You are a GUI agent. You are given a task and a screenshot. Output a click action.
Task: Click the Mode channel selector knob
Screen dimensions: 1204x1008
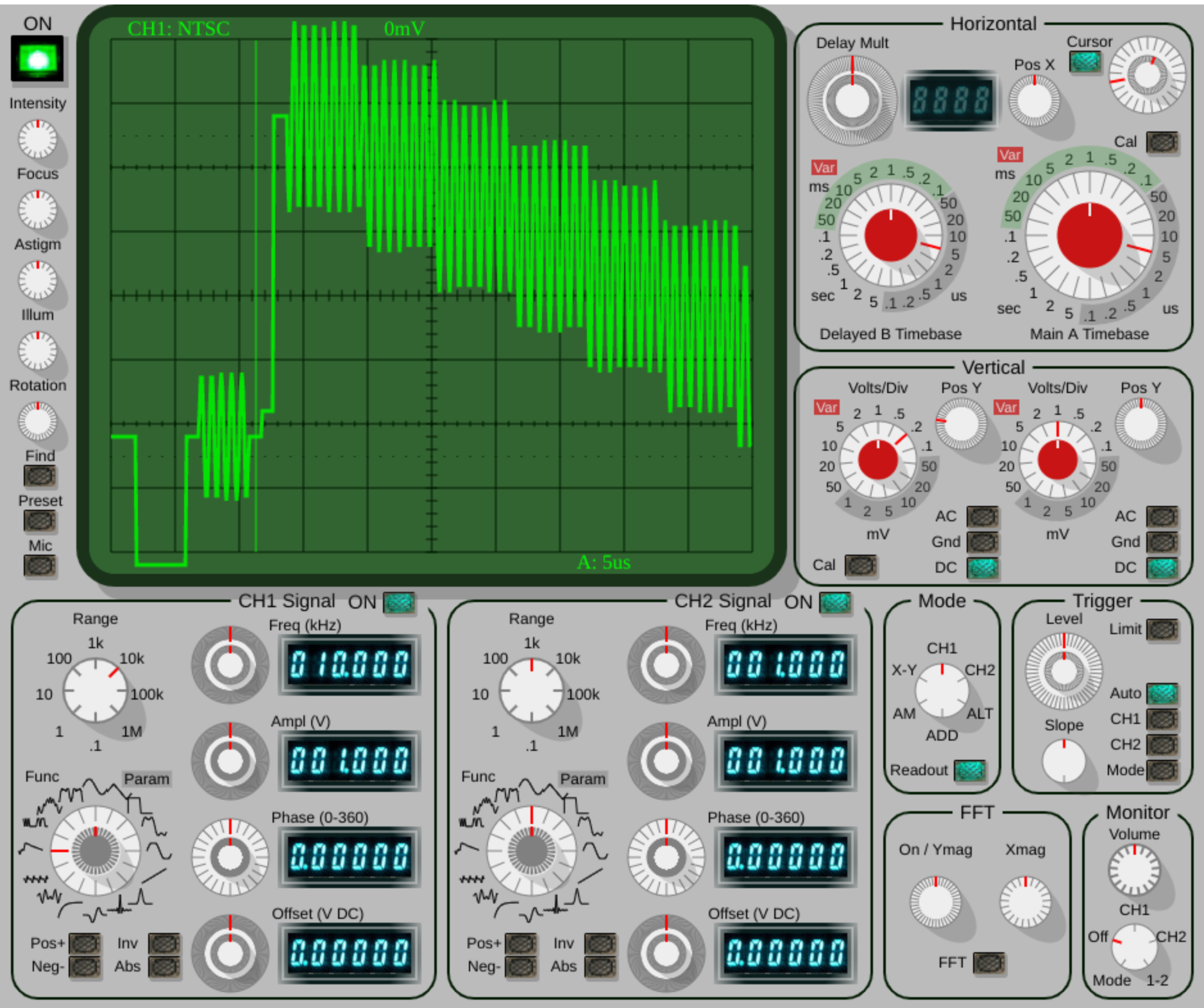click(942, 691)
